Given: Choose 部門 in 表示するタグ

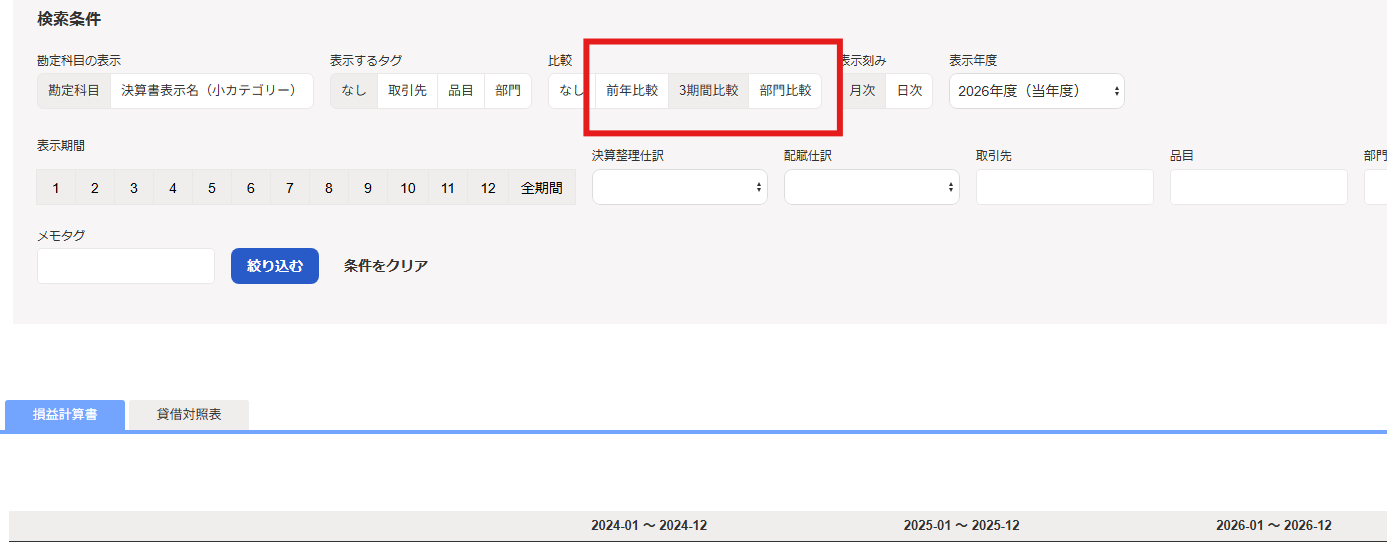Looking at the screenshot, I should click(508, 91).
